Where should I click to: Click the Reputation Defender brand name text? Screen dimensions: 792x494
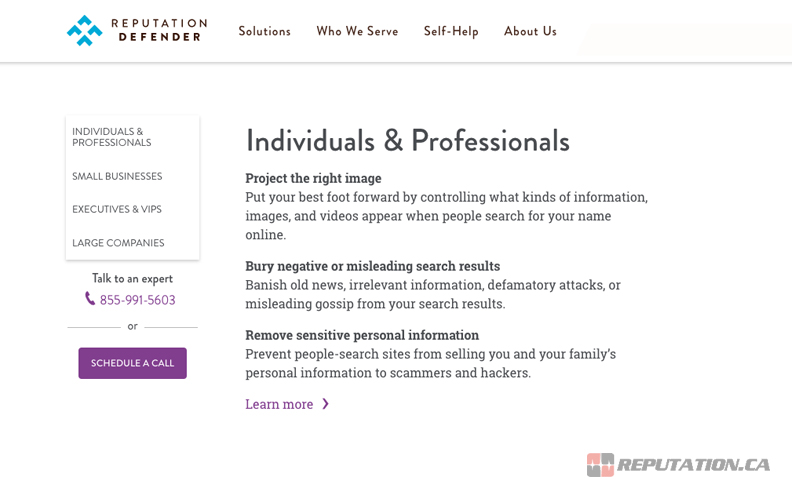click(x=160, y=30)
